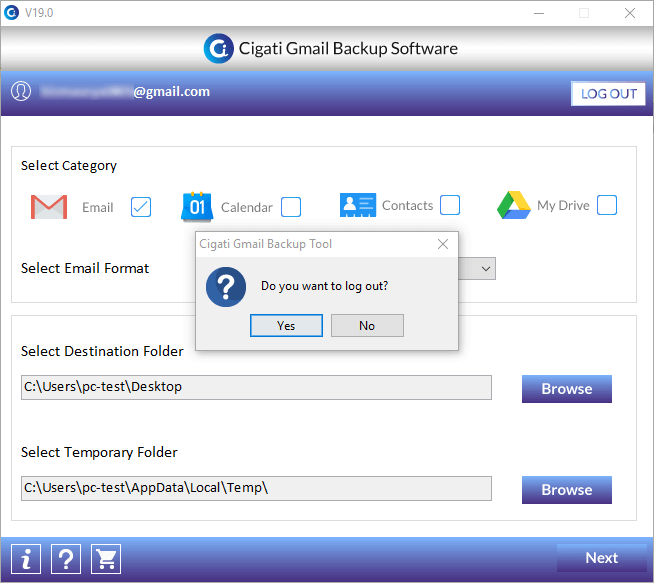Click the Cigati logo in the header
This screenshot has height=583, width=654.
[219, 48]
